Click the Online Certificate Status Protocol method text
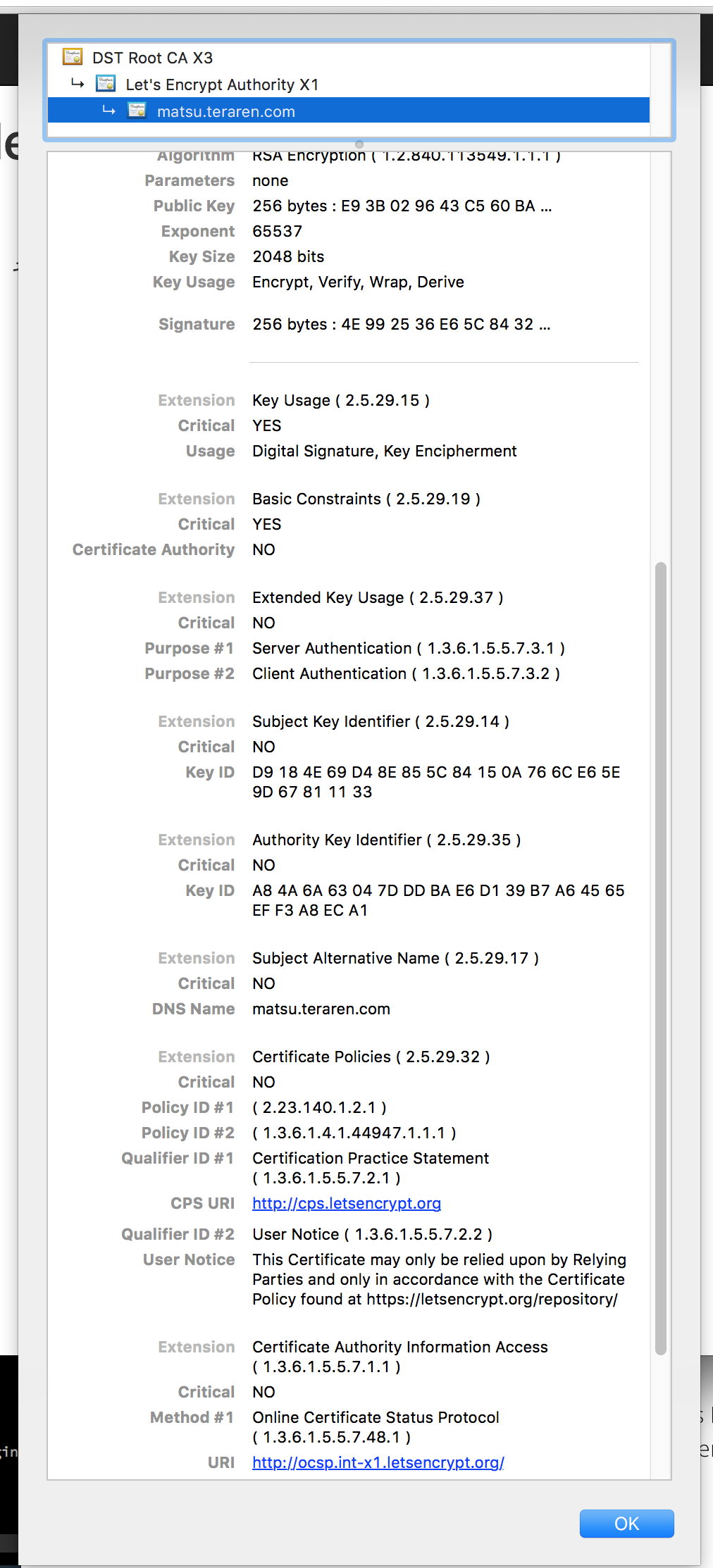The height and width of the screenshot is (1568, 713). (376, 1427)
